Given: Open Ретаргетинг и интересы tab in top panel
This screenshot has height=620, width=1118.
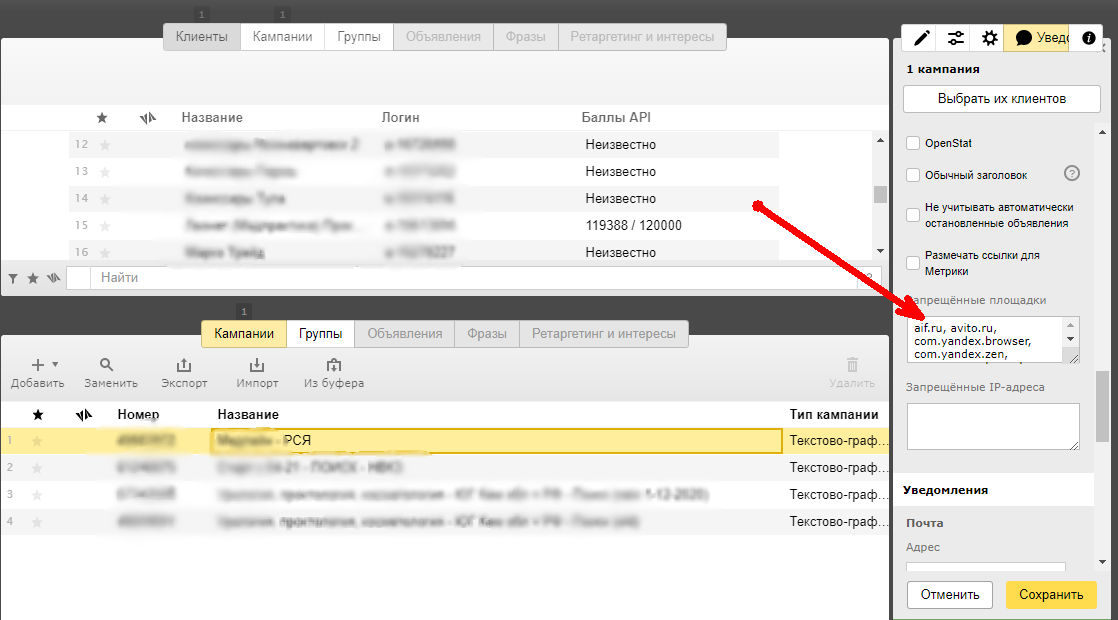Looking at the screenshot, I should pos(642,37).
